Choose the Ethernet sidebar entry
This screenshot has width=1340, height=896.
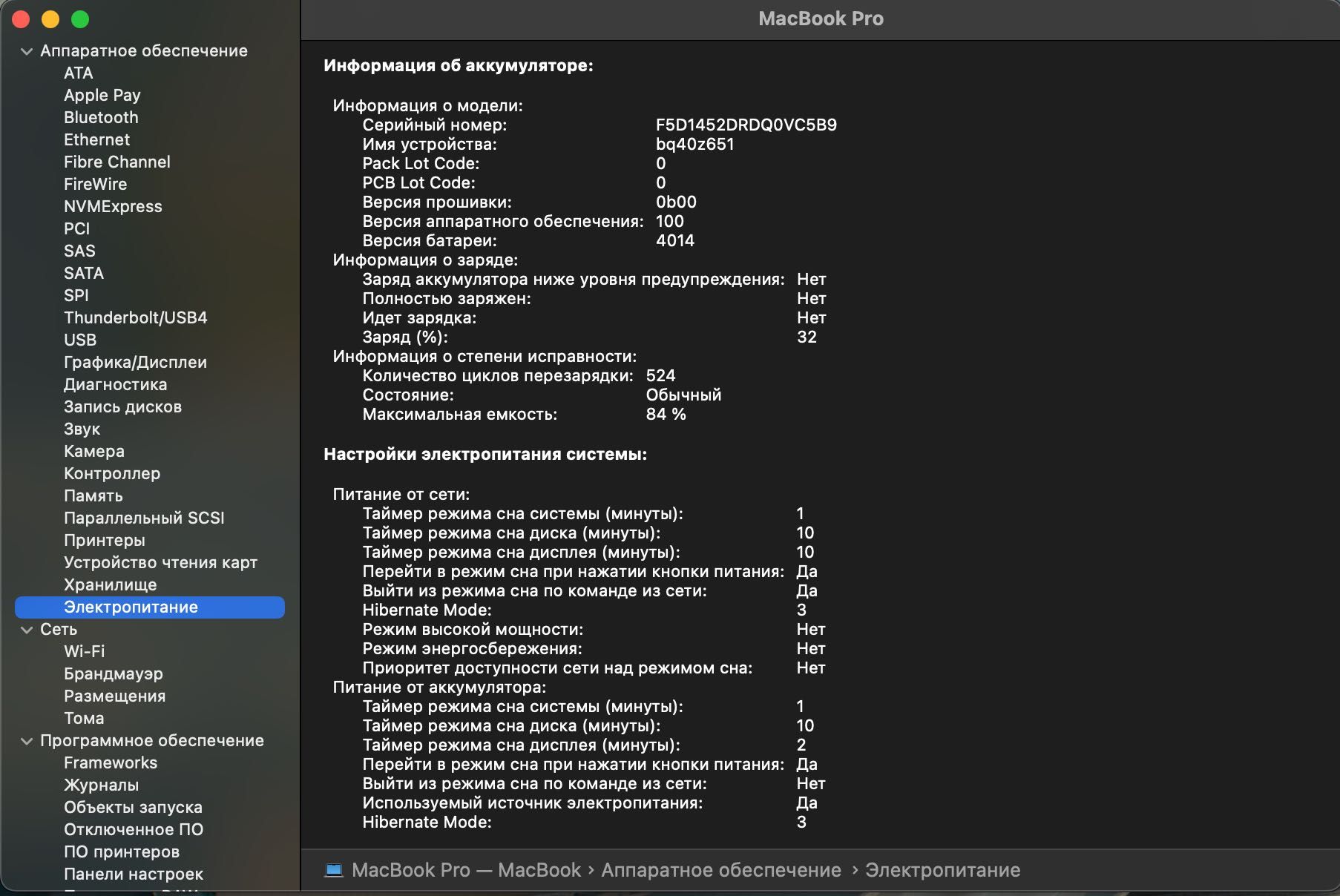[x=96, y=139]
